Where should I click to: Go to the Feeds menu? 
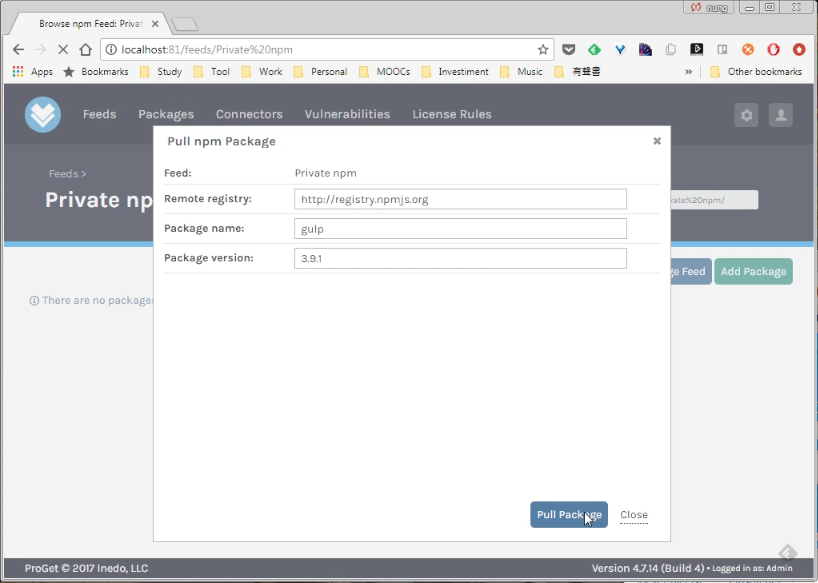click(x=100, y=114)
